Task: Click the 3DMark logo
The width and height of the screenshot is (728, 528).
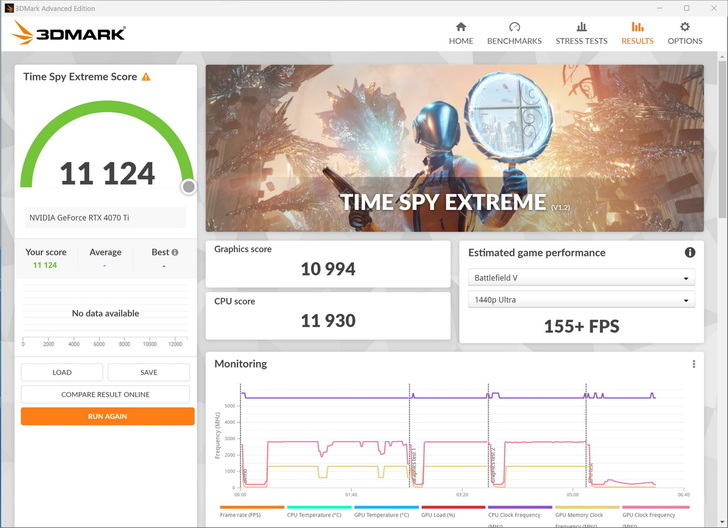Action: point(68,33)
